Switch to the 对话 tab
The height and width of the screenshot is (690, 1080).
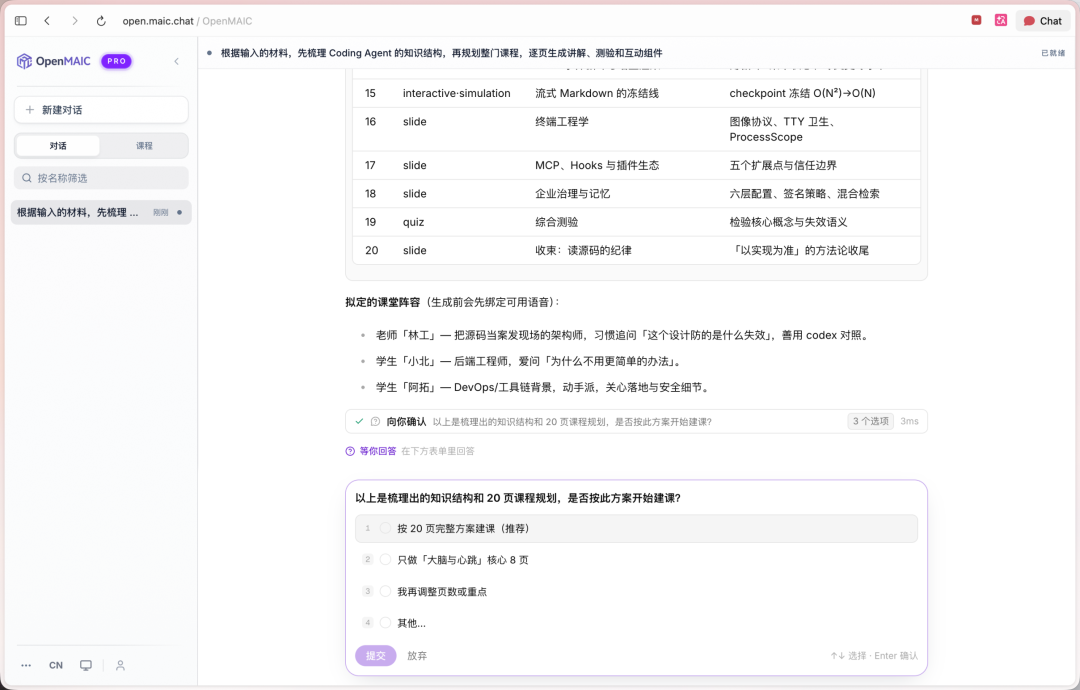click(58, 146)
